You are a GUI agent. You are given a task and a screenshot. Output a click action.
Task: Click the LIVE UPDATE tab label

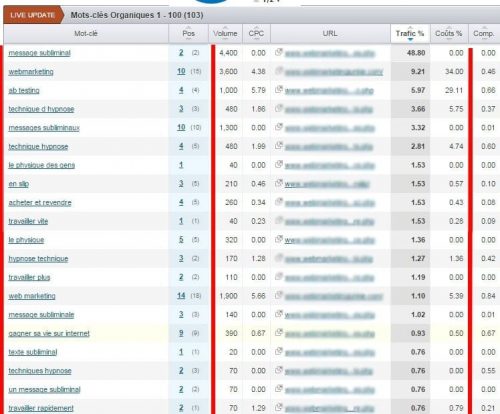(x=33, y=15)
